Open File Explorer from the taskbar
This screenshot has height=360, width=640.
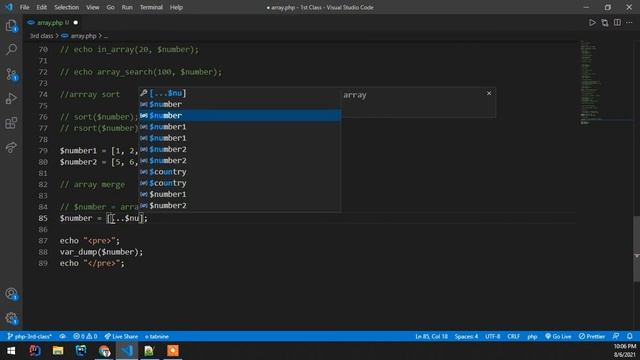[x=58, y=351]
